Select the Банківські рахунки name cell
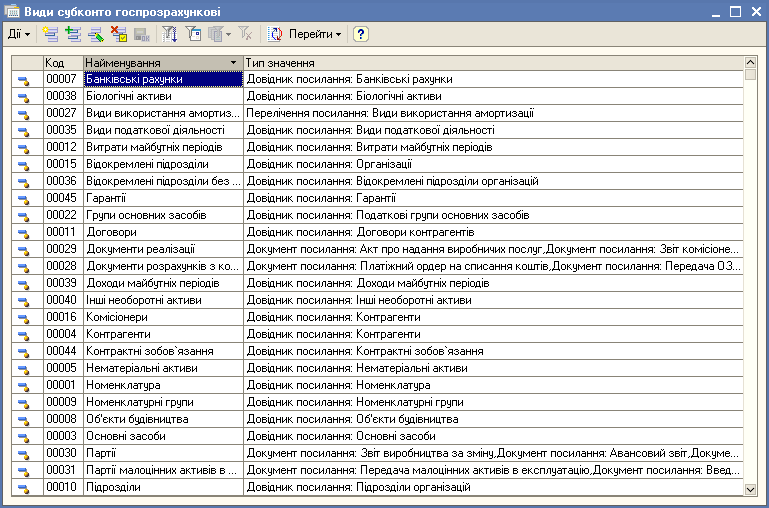 [163, 79]
